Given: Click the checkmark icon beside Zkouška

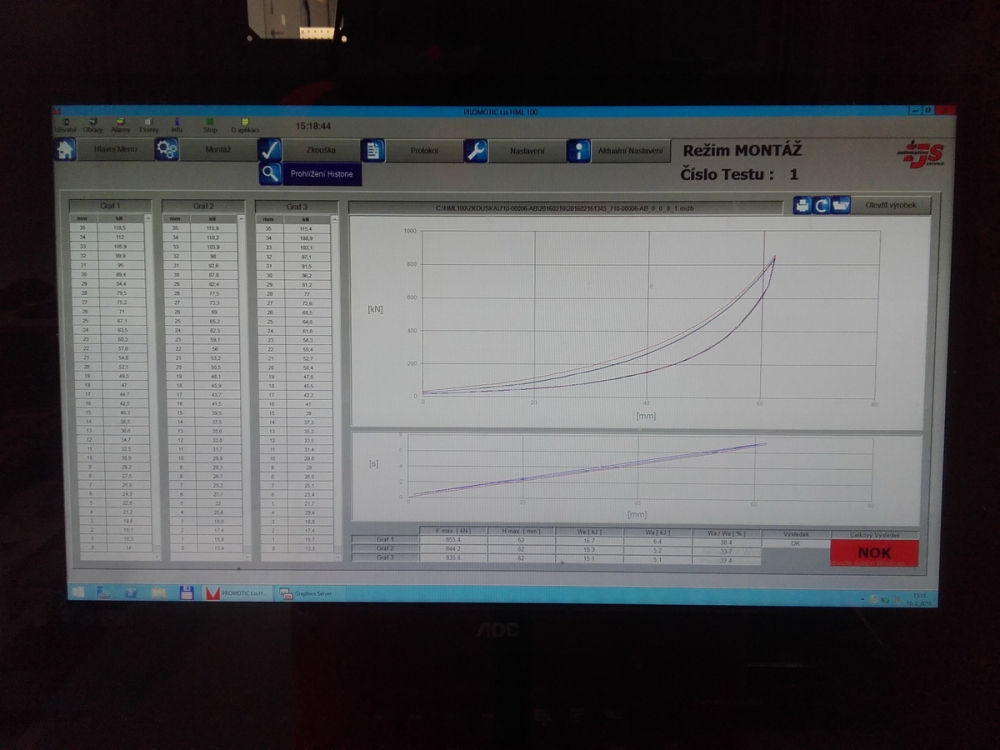Looking at the screenshot, I should [x=270, y=150].
